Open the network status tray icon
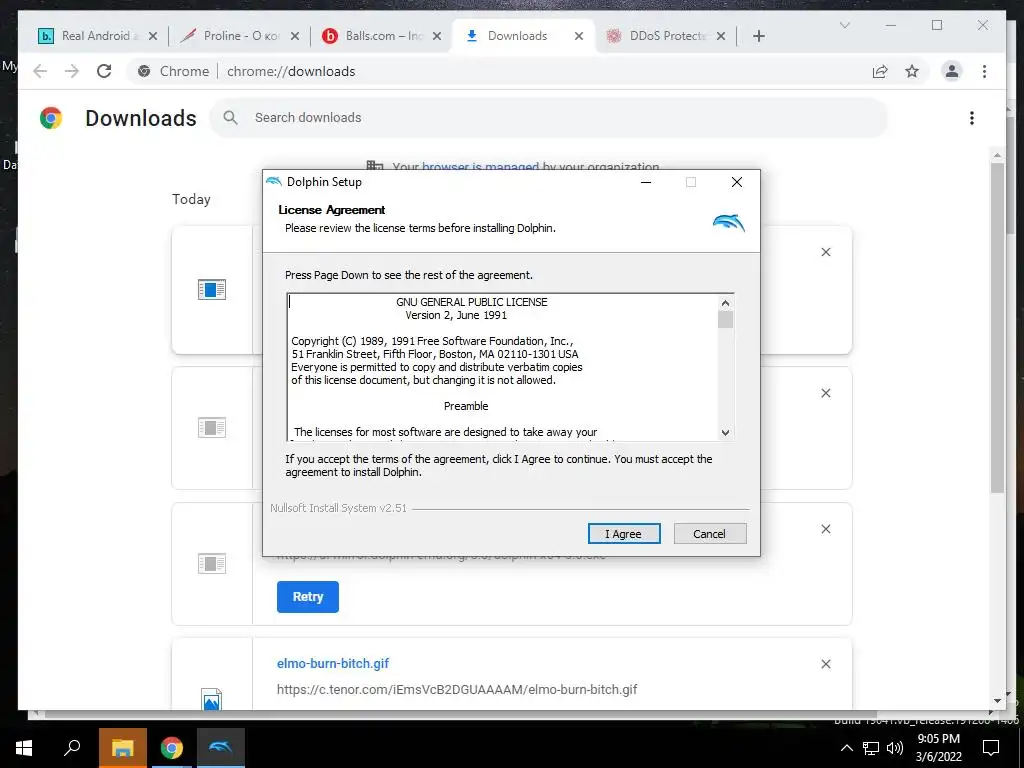Screen dimensions: 1024x768 pos(871,748)
